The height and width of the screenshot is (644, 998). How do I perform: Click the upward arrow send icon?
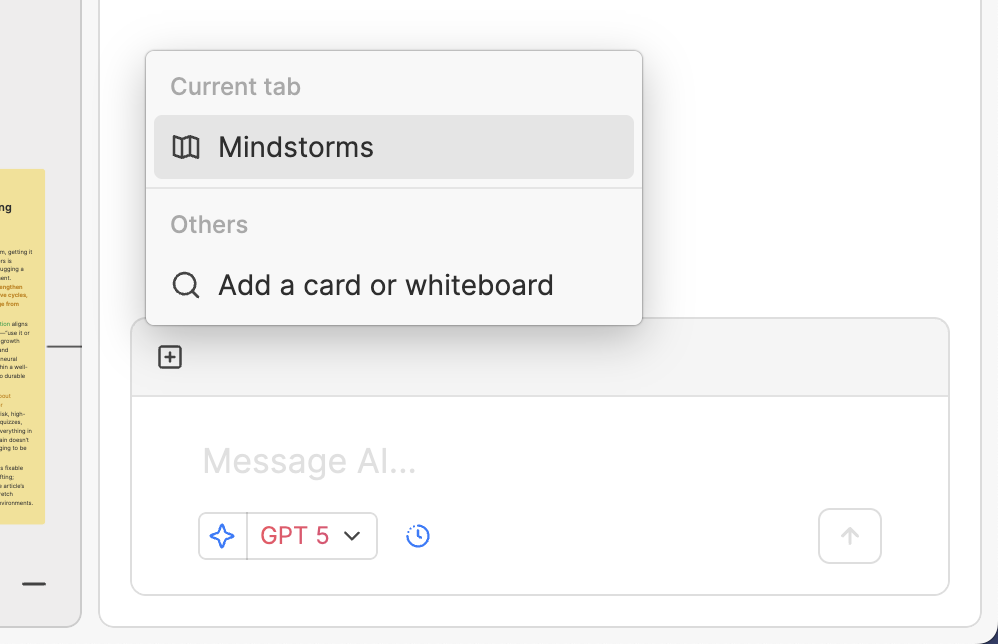(849, 536)
